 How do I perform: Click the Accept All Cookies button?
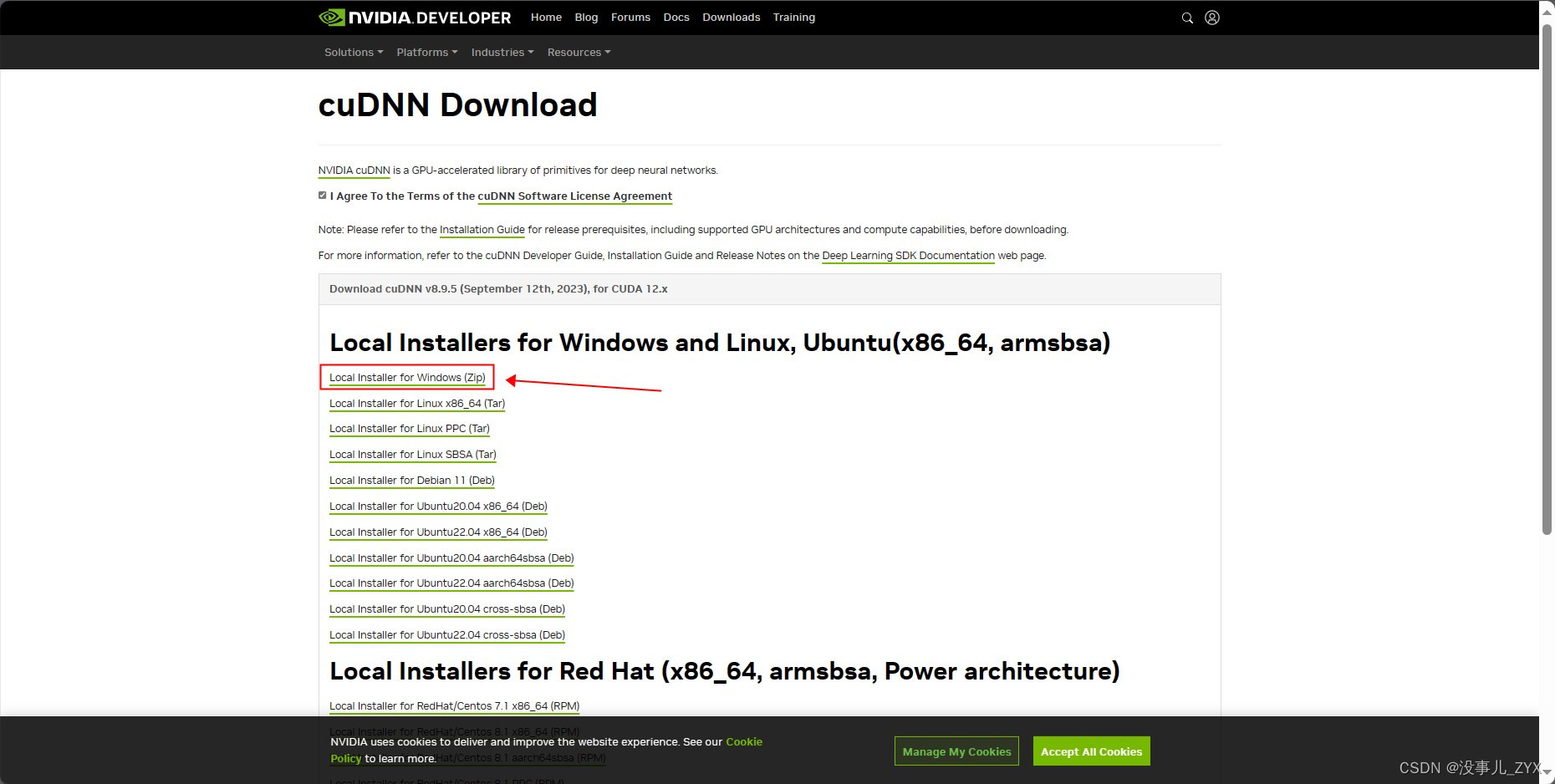1091,751
